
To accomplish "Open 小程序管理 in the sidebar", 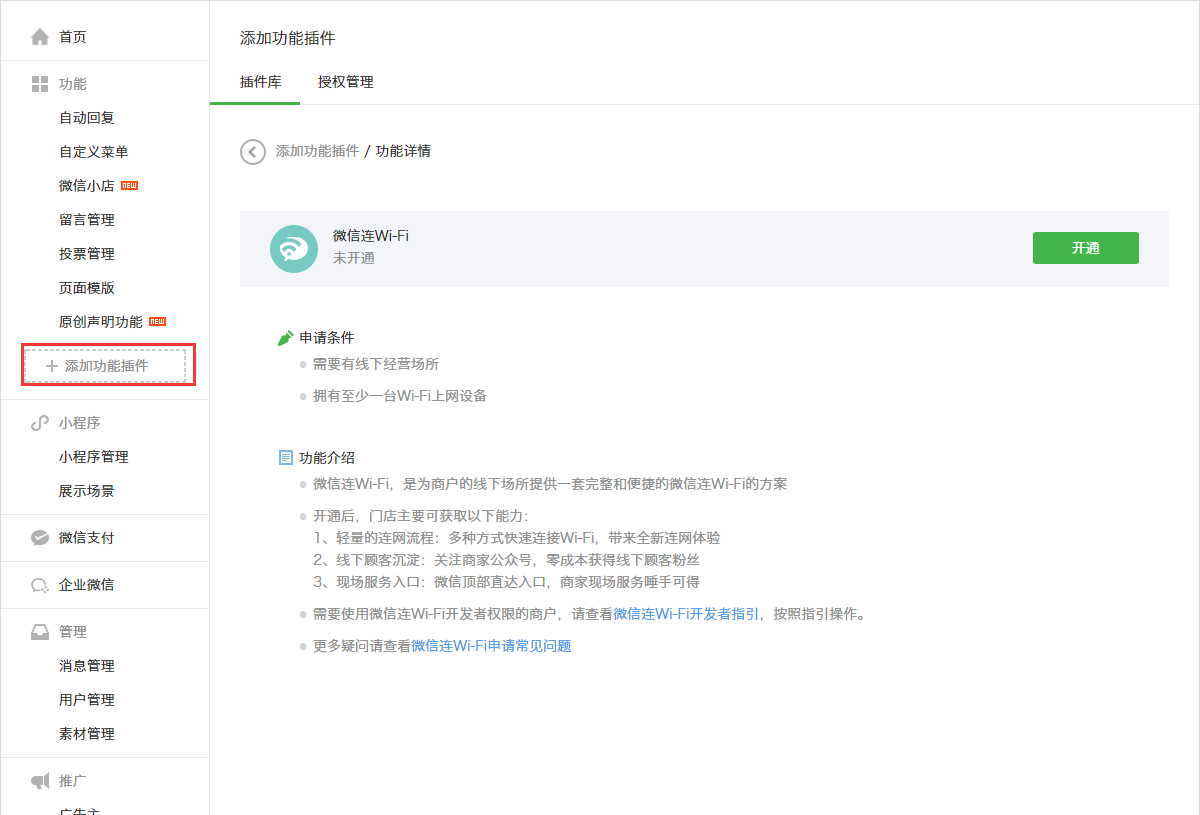I will click(x=94, y=457).
